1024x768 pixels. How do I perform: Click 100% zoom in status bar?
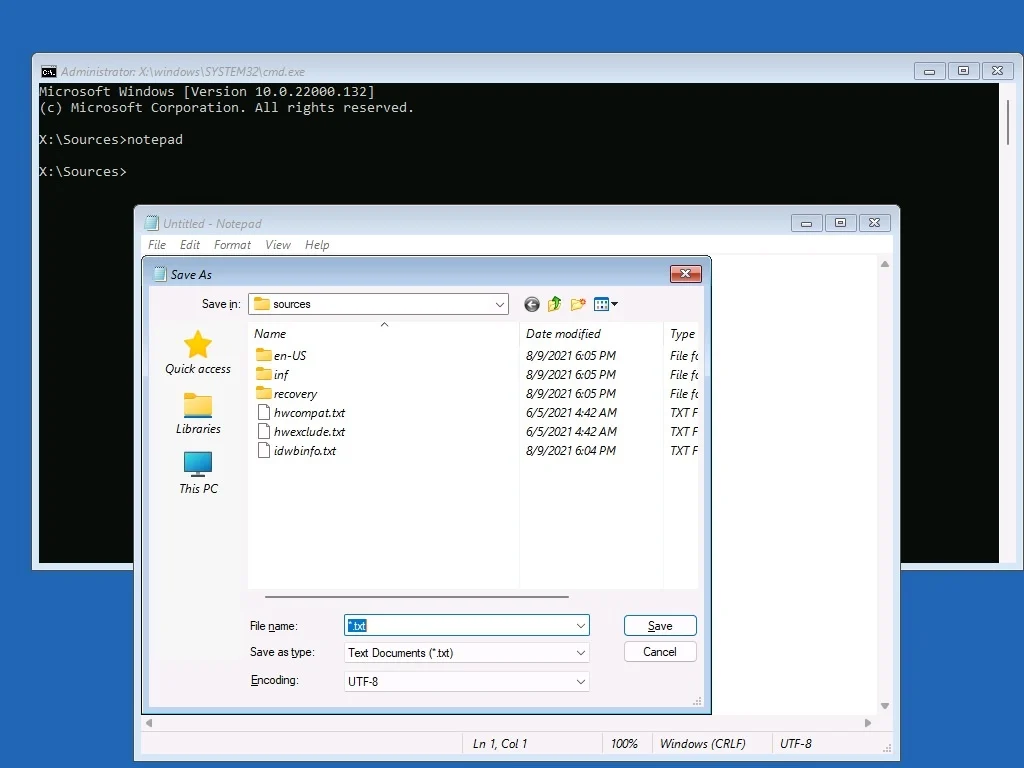[624, 744]
